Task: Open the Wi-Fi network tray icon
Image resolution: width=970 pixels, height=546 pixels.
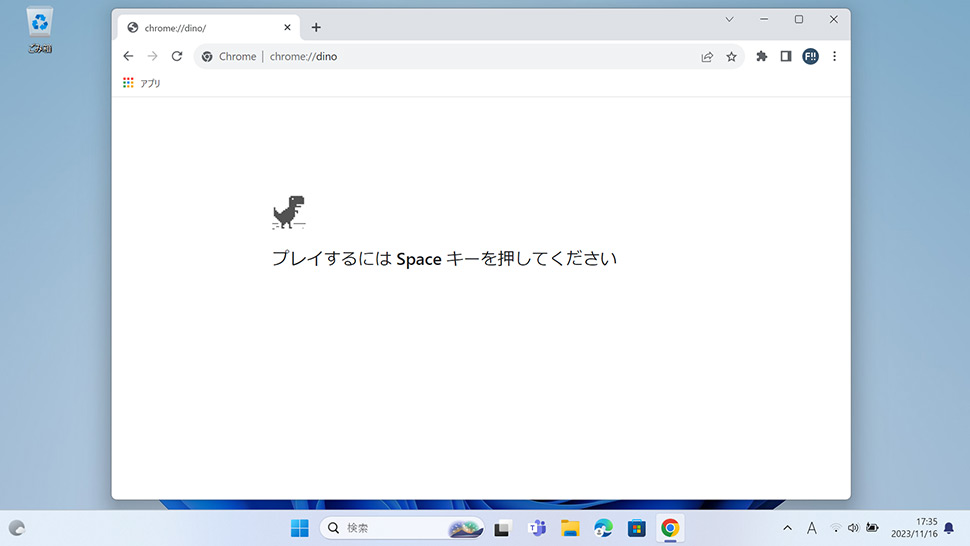Action: [x=836, y=528]
